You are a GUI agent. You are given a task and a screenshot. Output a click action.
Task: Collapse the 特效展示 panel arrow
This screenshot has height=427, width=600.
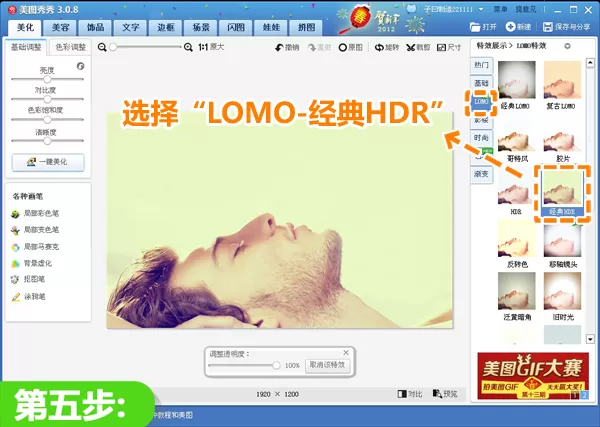click(x=567, y=46)
